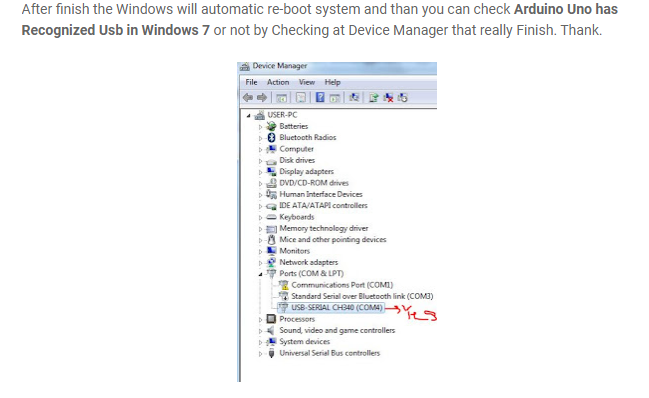Screen dimensions: 649x398
Task: Click the USER-PC computer icon
Action: click(x=260, y=115)
